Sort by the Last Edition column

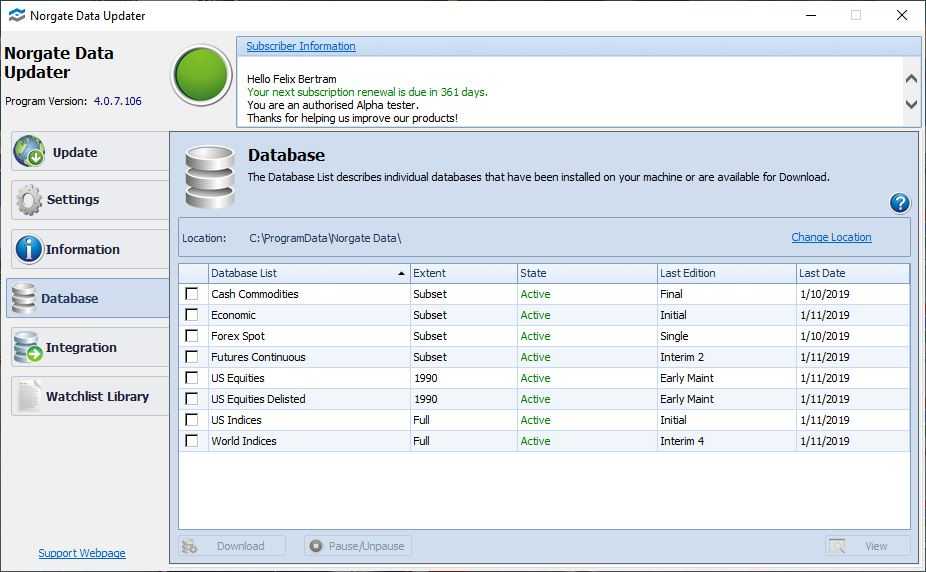(x=726, y=273)
